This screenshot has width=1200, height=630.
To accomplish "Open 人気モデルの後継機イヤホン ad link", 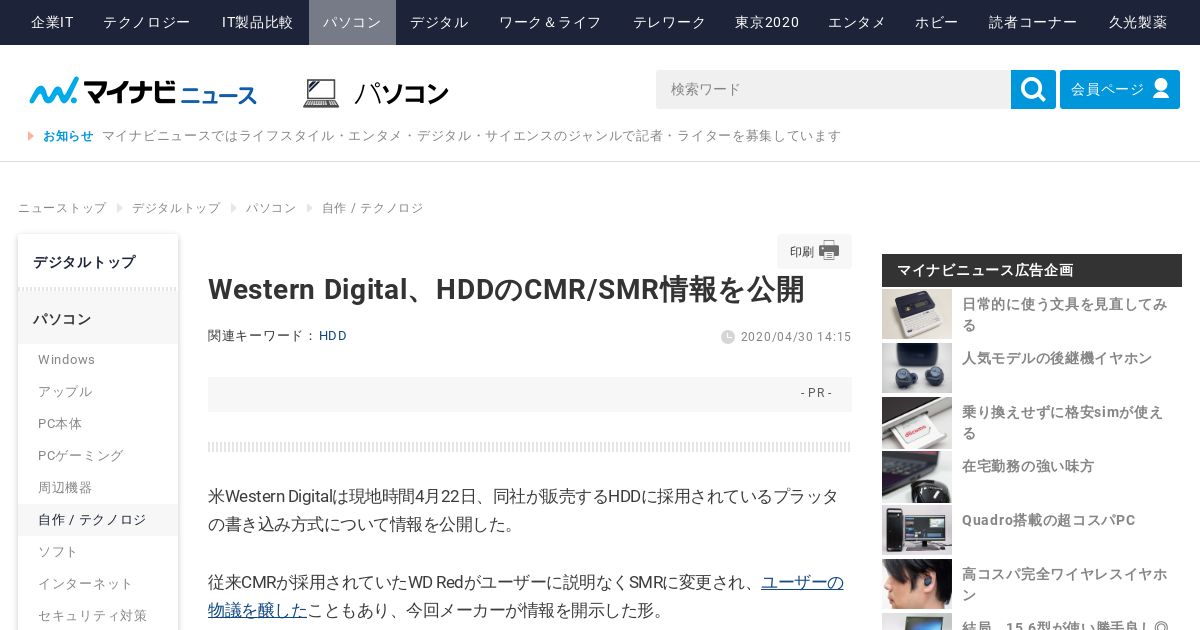I will pos(1057,358).
